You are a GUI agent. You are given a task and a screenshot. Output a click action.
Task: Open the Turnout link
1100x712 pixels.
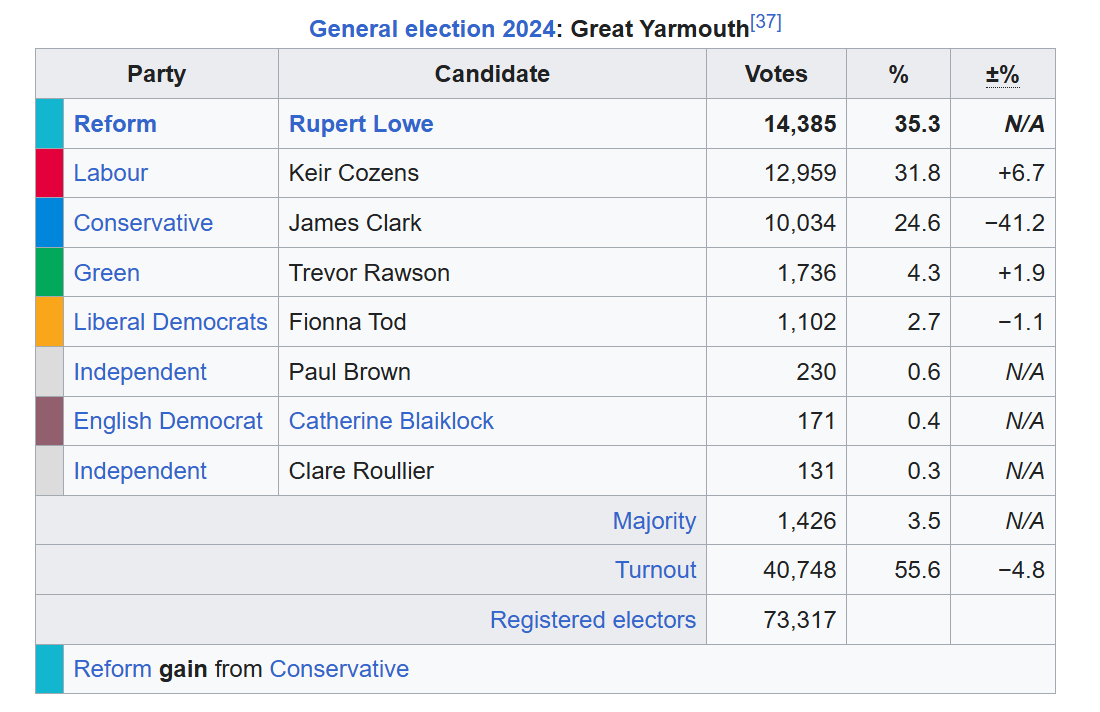(655, 570)
